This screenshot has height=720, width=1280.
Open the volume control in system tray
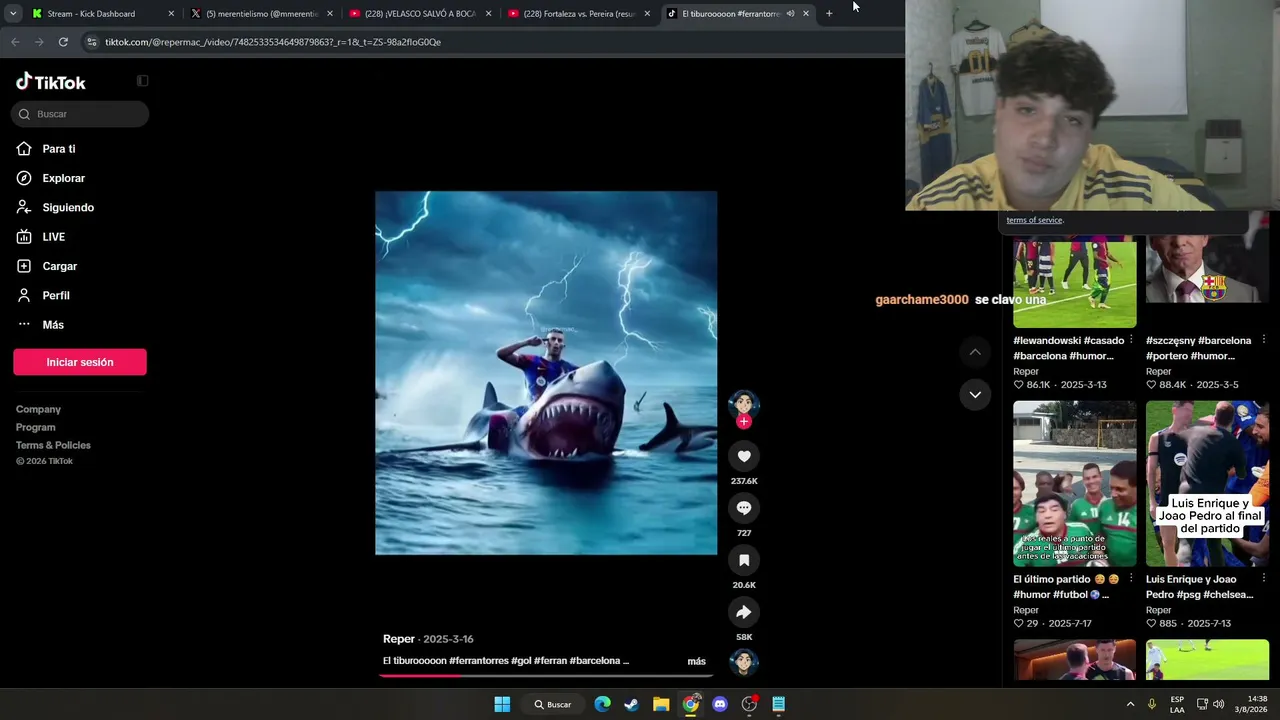pyautogui.click(x=1218, y=704)
